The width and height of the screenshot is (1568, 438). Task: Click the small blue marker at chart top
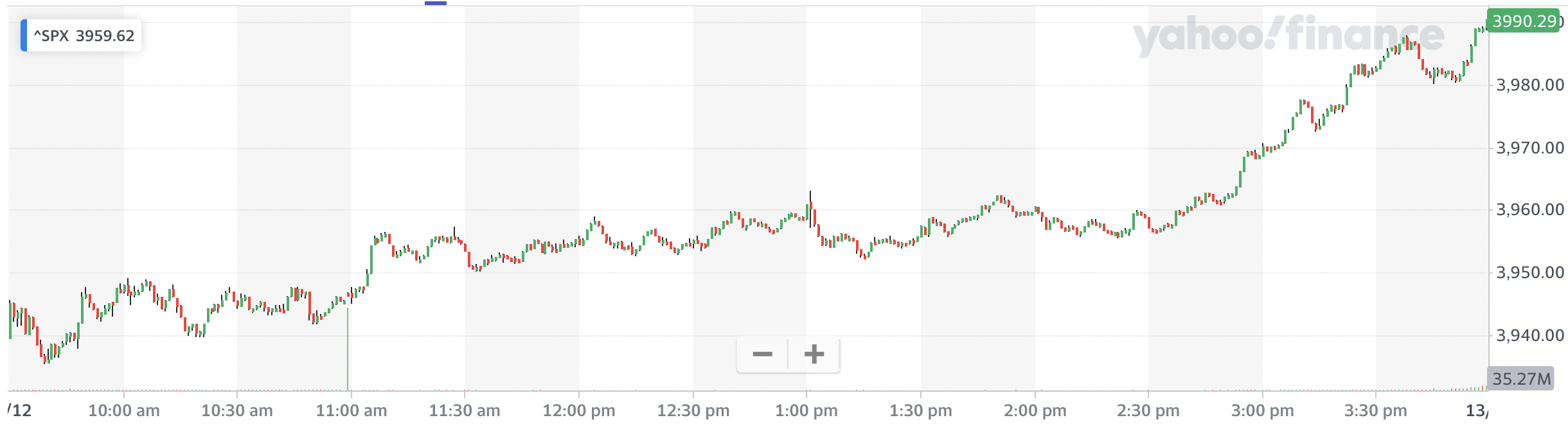(435, 3)
